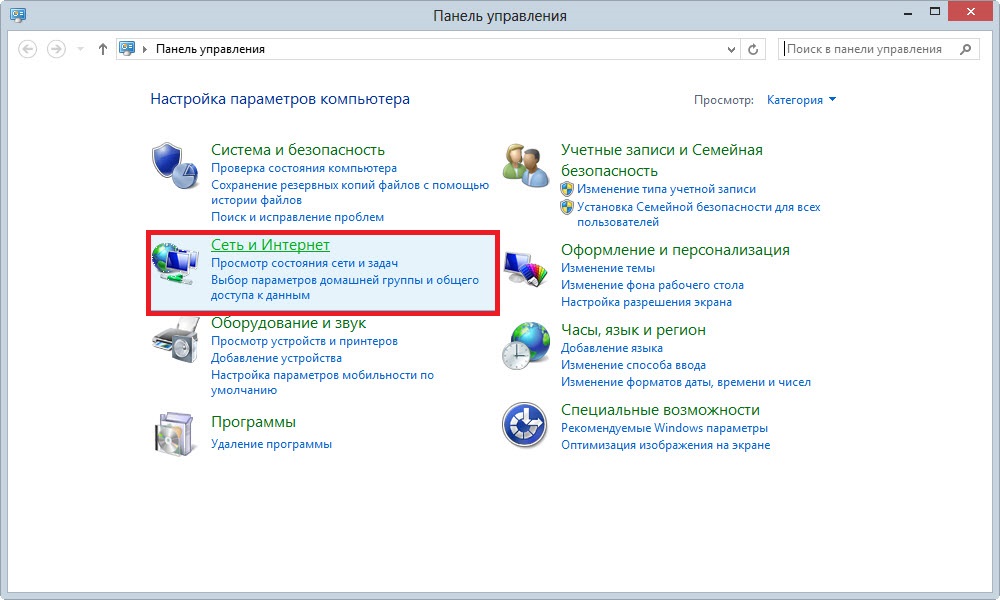This screenshot has height=600, width=1000.
Task: Select Добавление устройства link
Action: [276, 358]
